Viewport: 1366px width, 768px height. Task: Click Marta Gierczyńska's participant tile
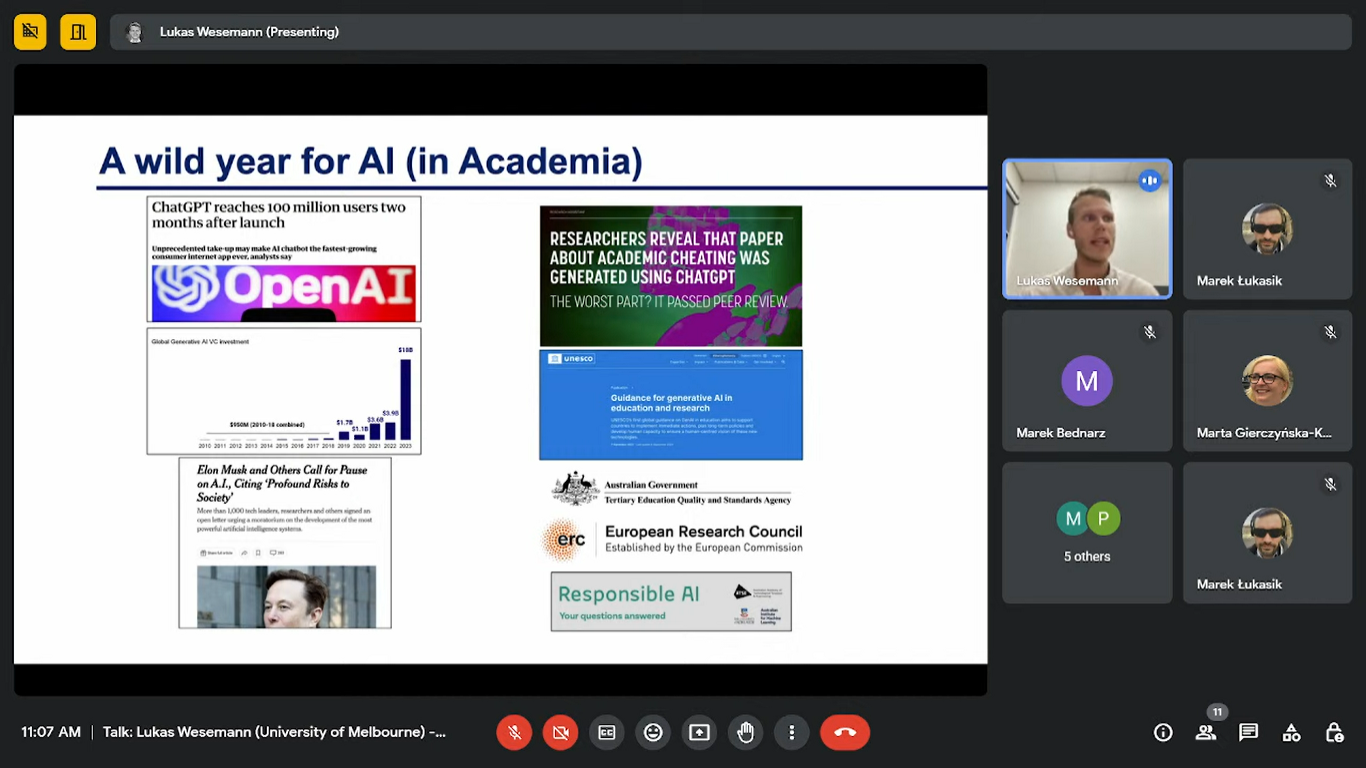pyautogui.click(x=1267, y=381)
